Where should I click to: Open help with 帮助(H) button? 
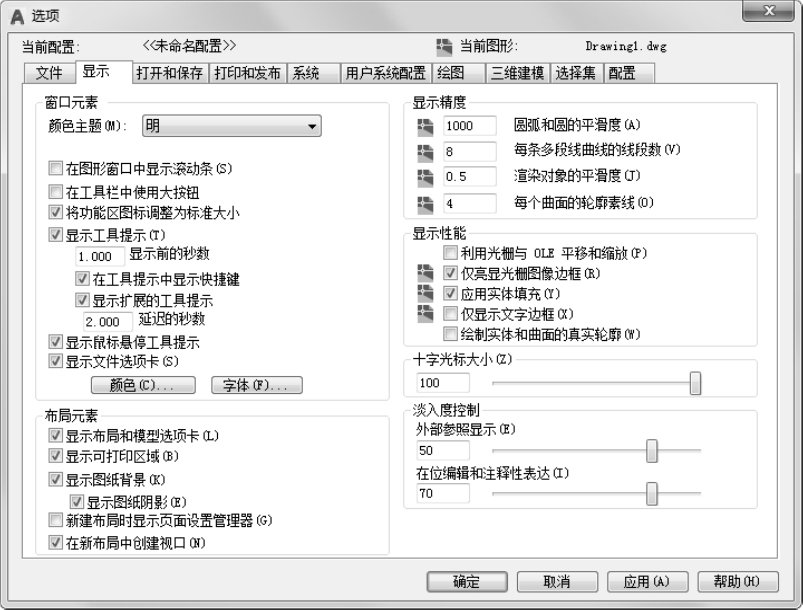coord(738,582)
